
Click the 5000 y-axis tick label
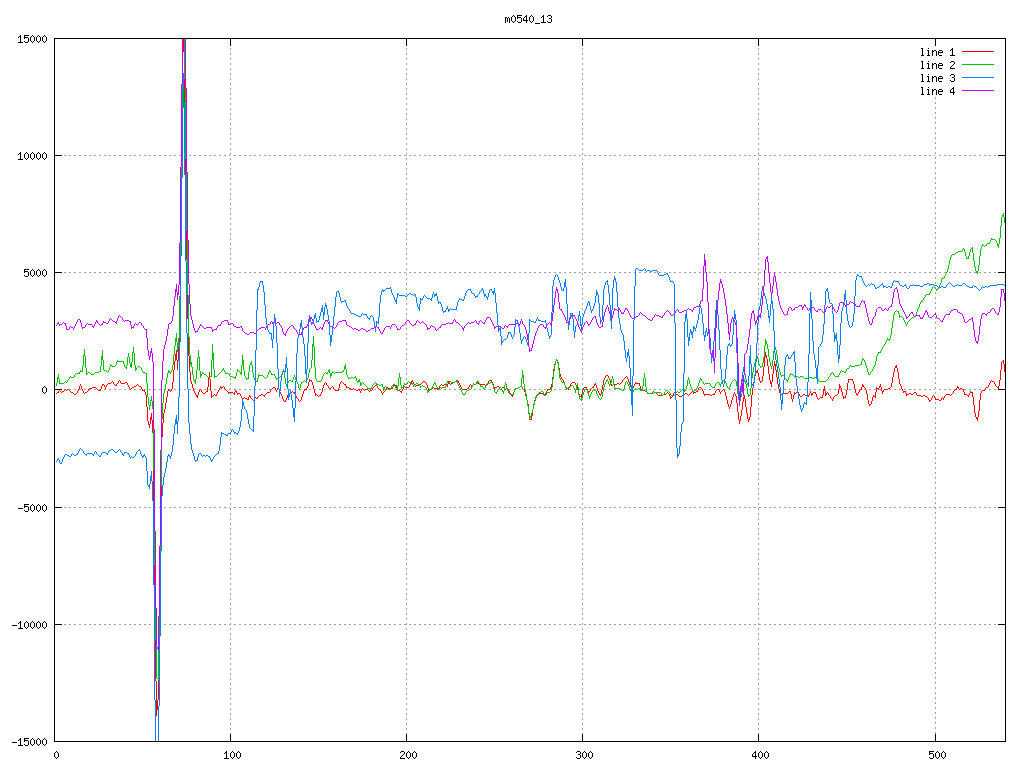point(35,273)
